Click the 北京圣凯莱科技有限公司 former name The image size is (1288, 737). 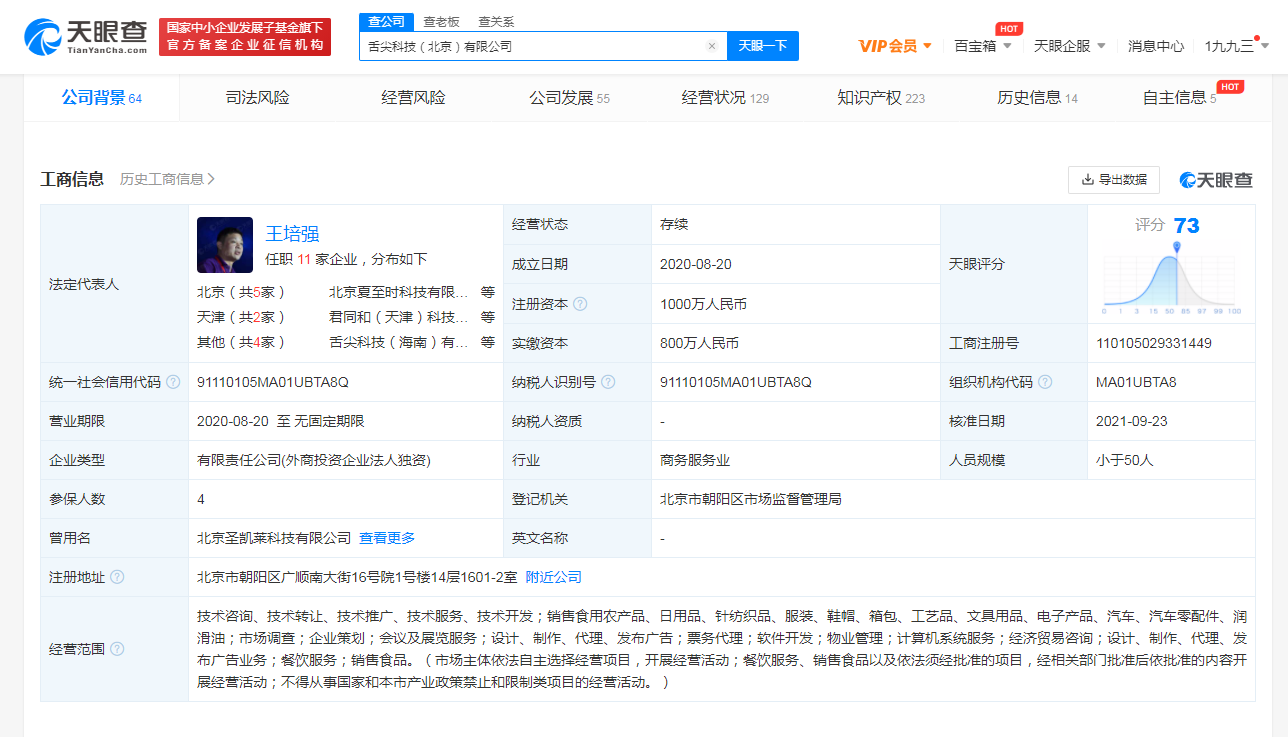[274, 538]
